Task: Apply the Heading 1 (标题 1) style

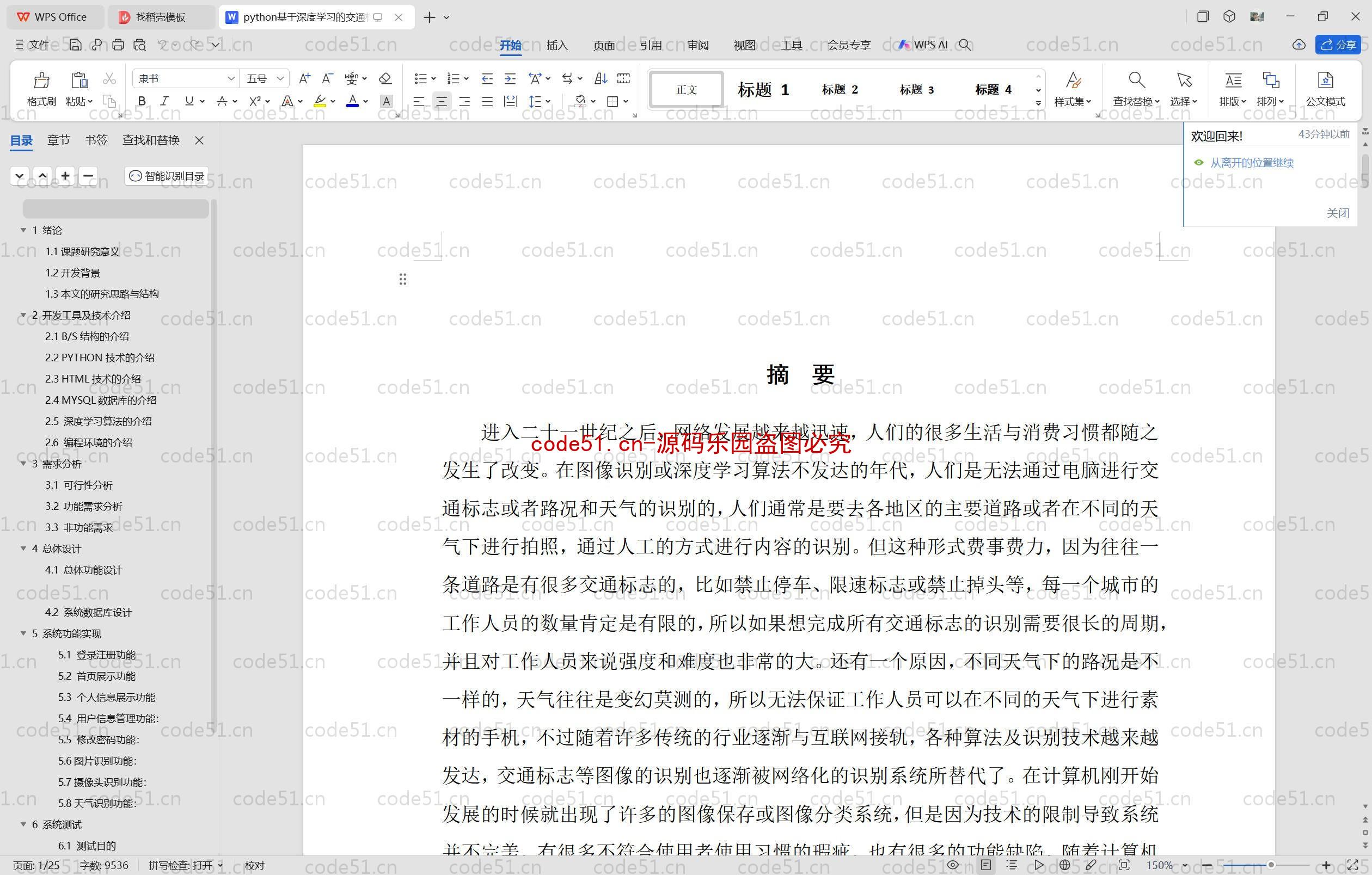Action: pos(763,89)
